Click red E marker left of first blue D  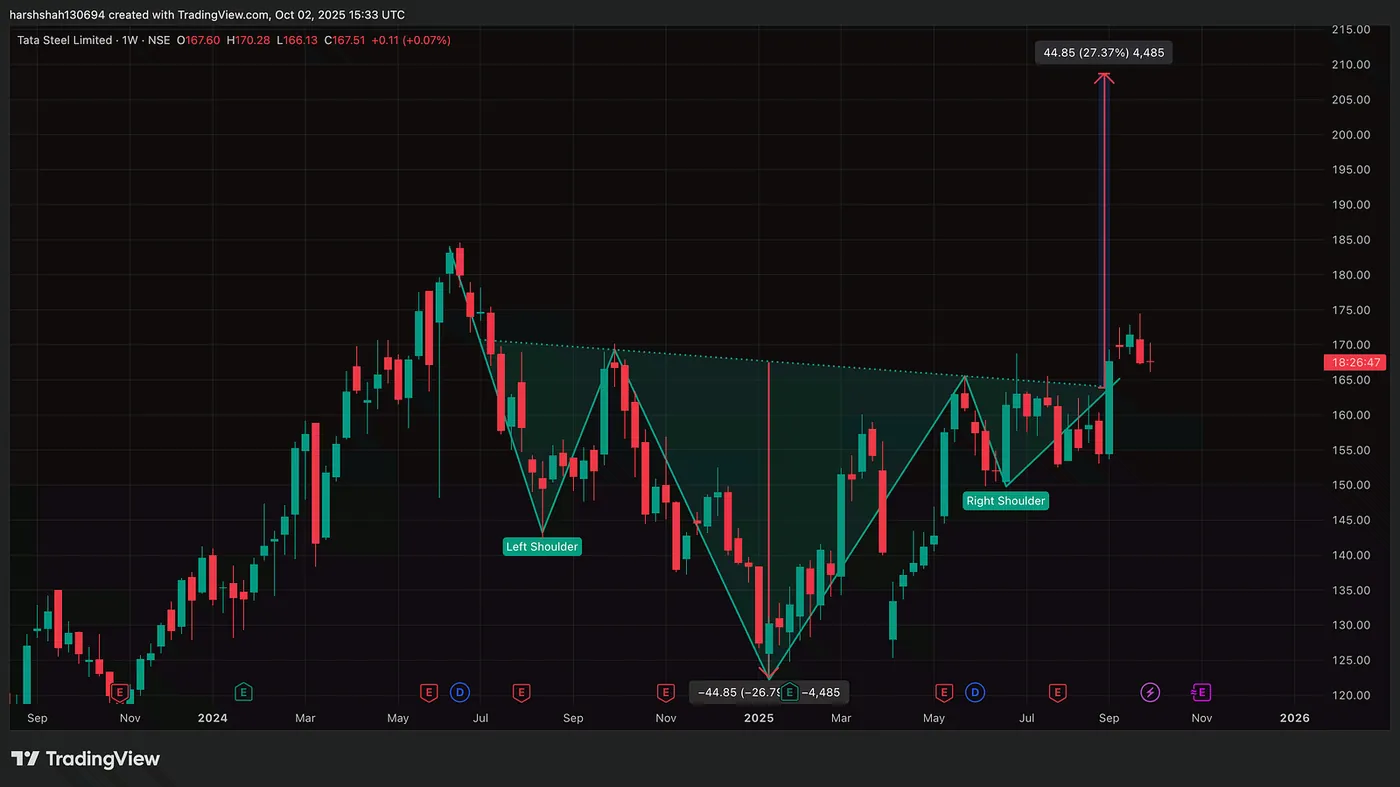[x=429, y=691]
